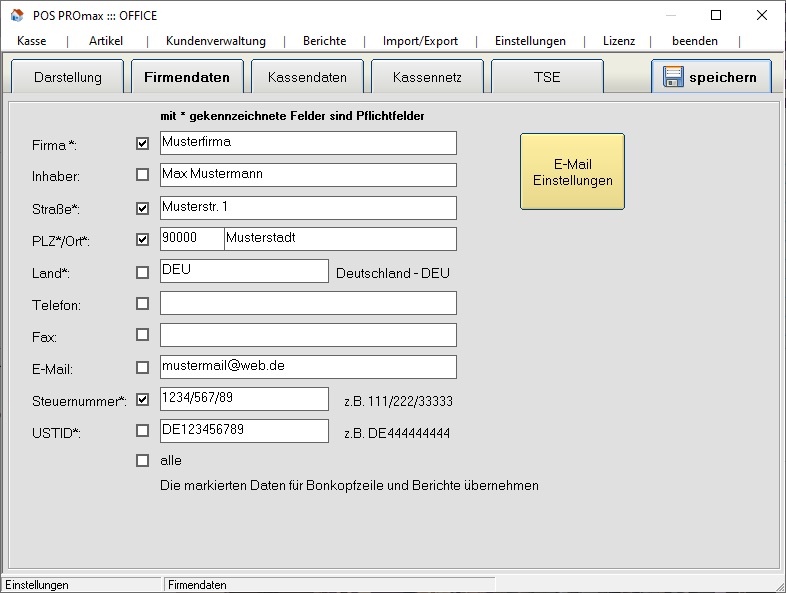Click into the Firma field 'Musterfirma'
The image size is (786, 593).
click(308, 143)
